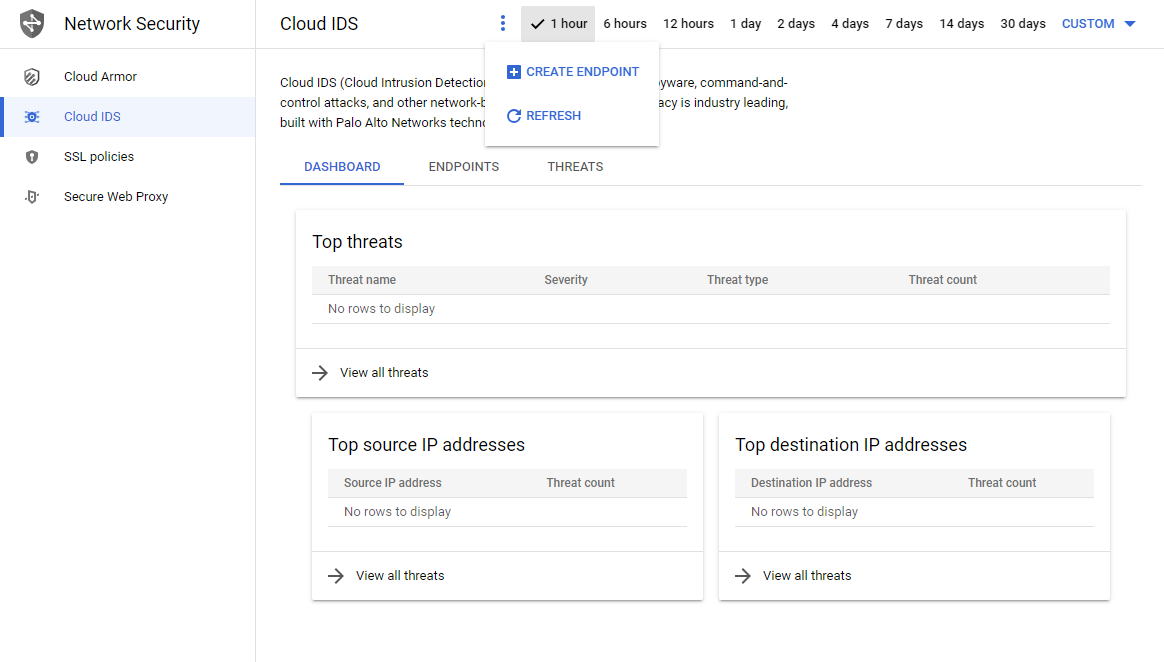
Task: Switch to the THREATS tab
Action: tap(575, 167)
